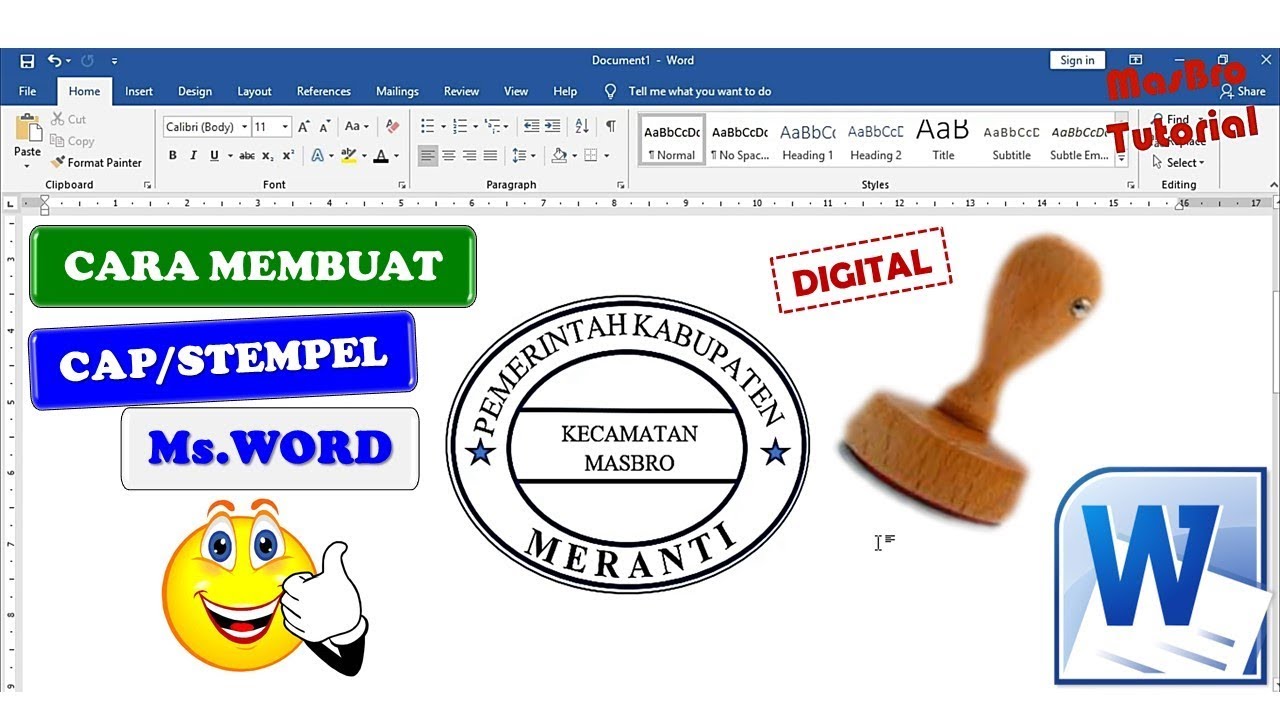Click the Justify alignment icon
1280x720 pixels.
[x=490, y=156]
